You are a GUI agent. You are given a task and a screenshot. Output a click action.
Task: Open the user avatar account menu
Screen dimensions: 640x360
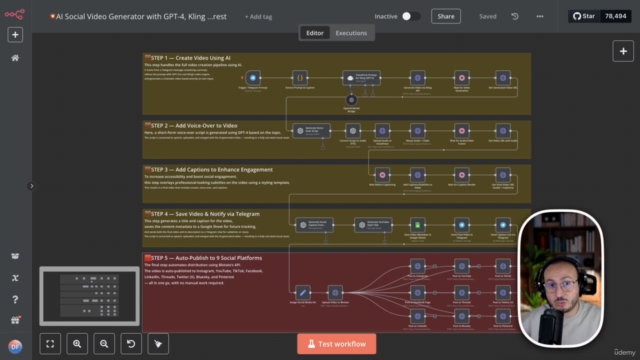[15, 347]
